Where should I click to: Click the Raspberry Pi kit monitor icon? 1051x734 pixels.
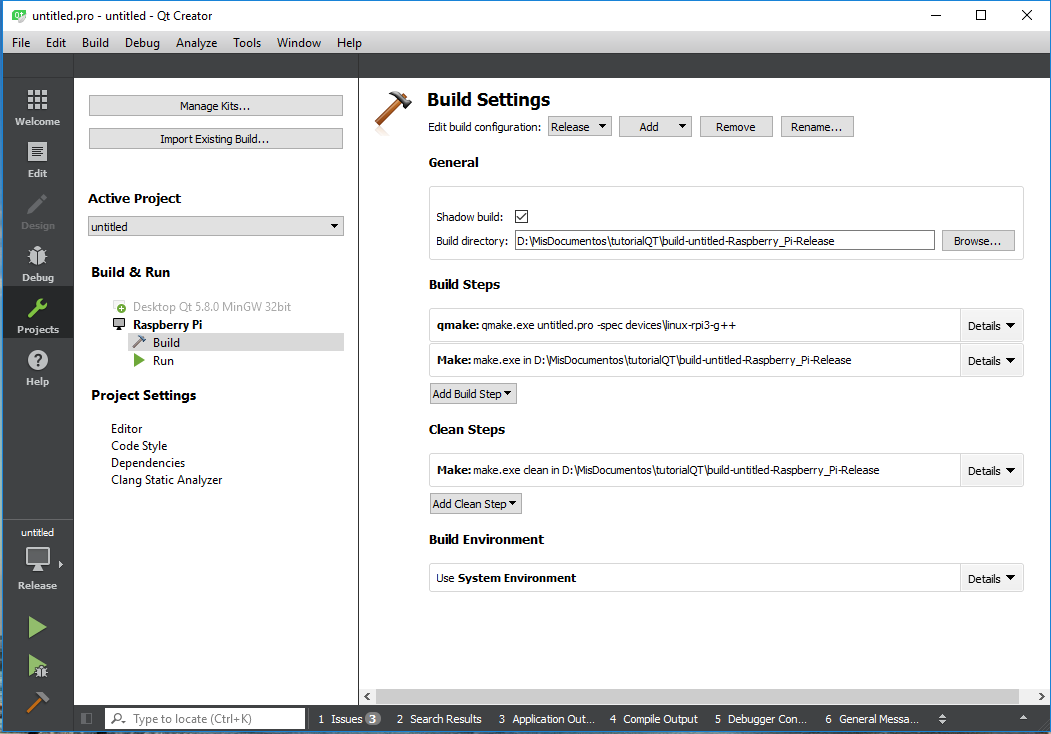(119, 324)
